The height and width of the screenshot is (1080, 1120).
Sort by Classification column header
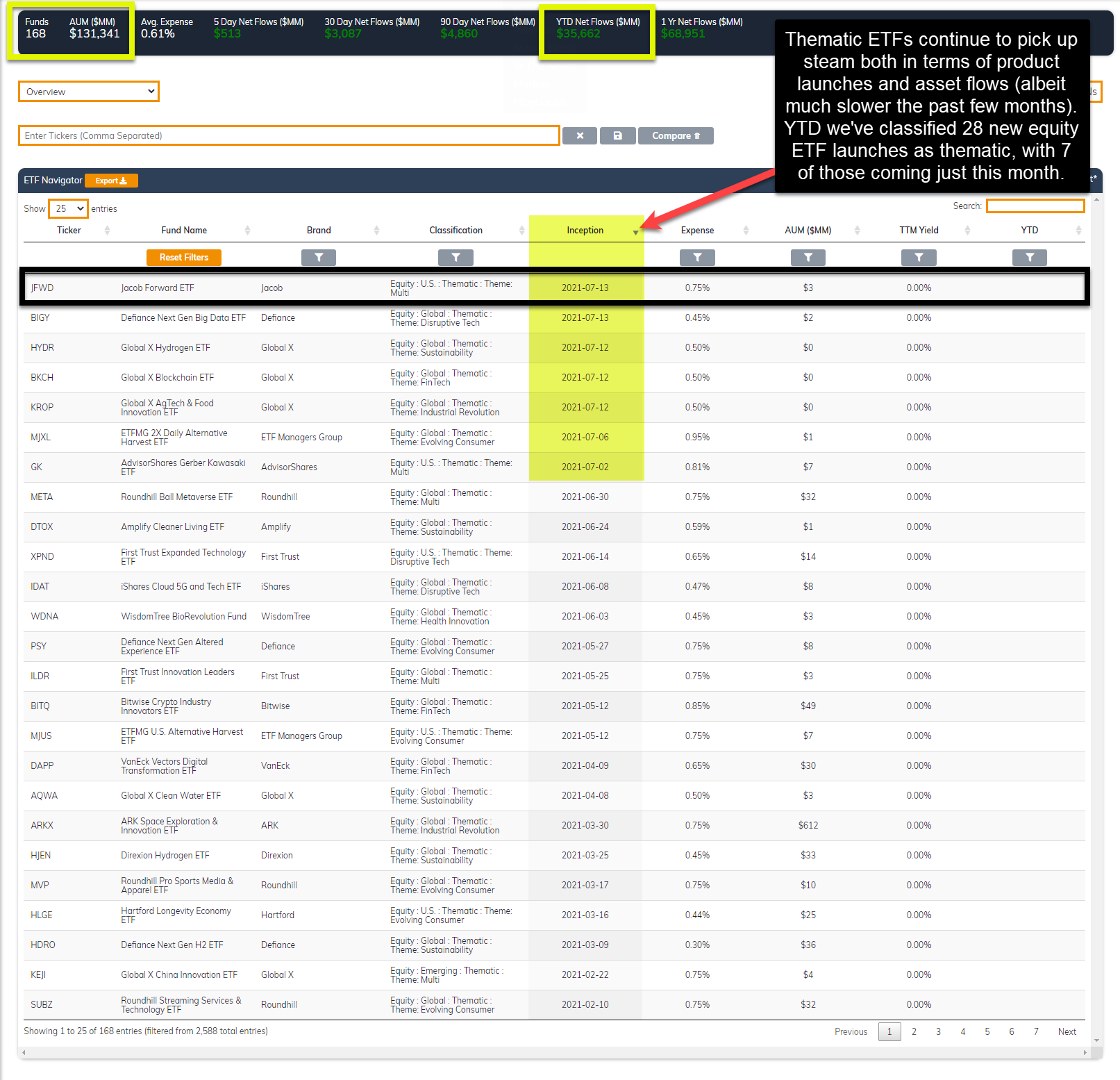click(456, 231)
